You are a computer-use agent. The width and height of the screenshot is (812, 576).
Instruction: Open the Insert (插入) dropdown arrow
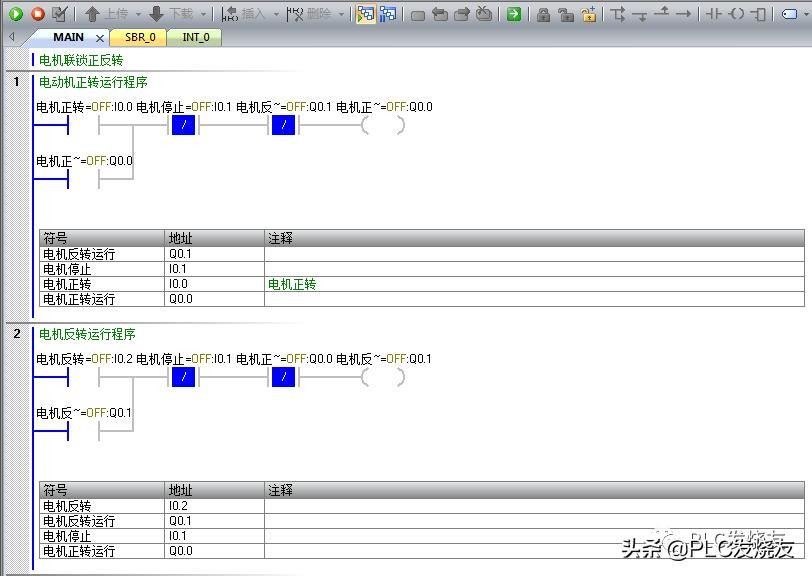(276, 14)
